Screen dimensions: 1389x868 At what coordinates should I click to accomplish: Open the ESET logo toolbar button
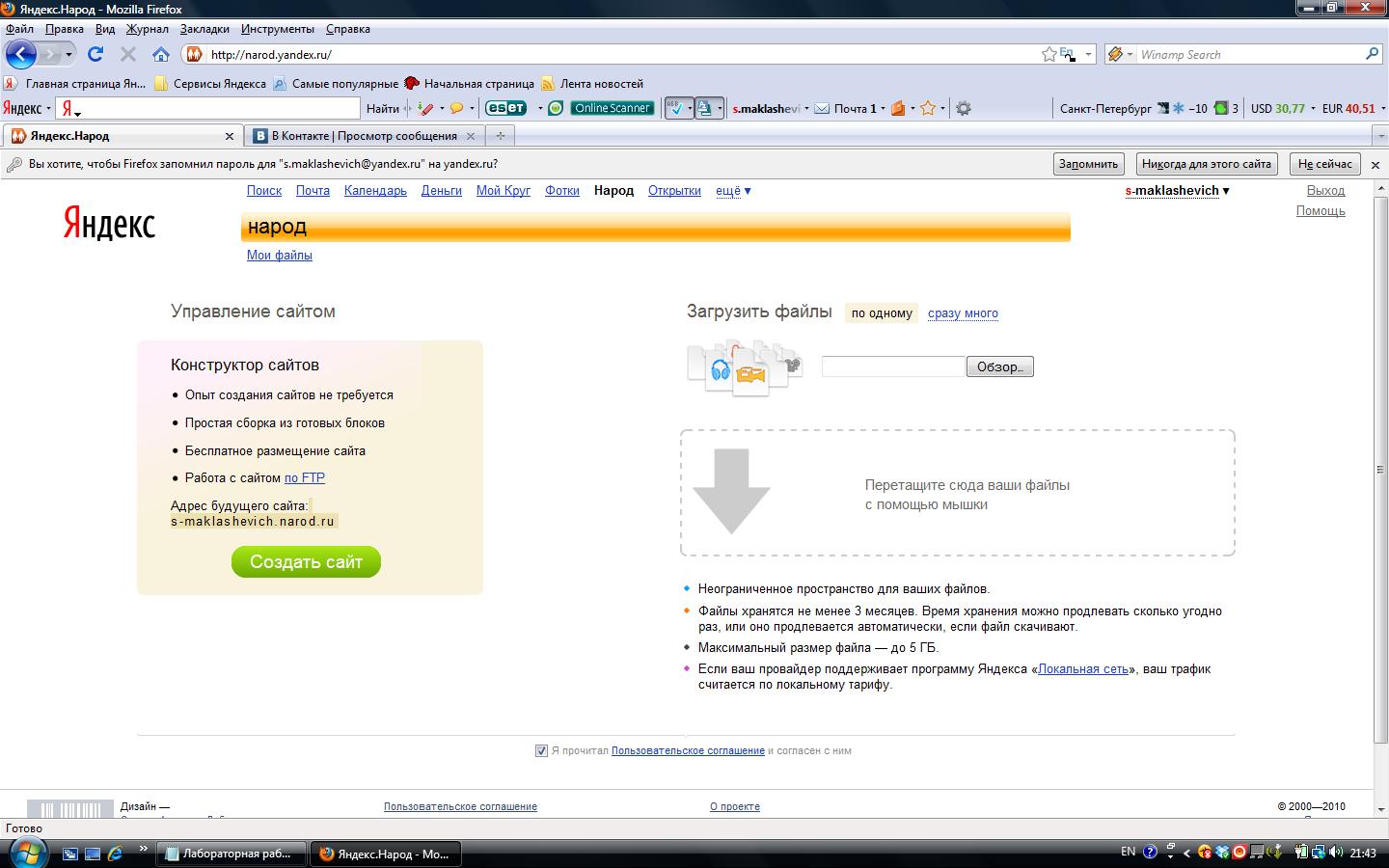coord(505,108)
